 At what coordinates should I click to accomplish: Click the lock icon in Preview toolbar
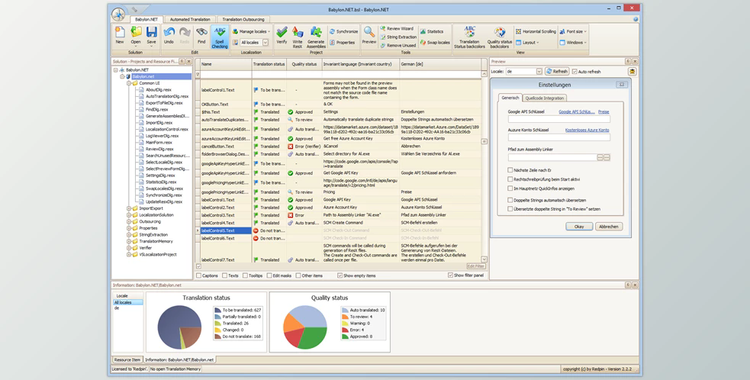(632, 71)
